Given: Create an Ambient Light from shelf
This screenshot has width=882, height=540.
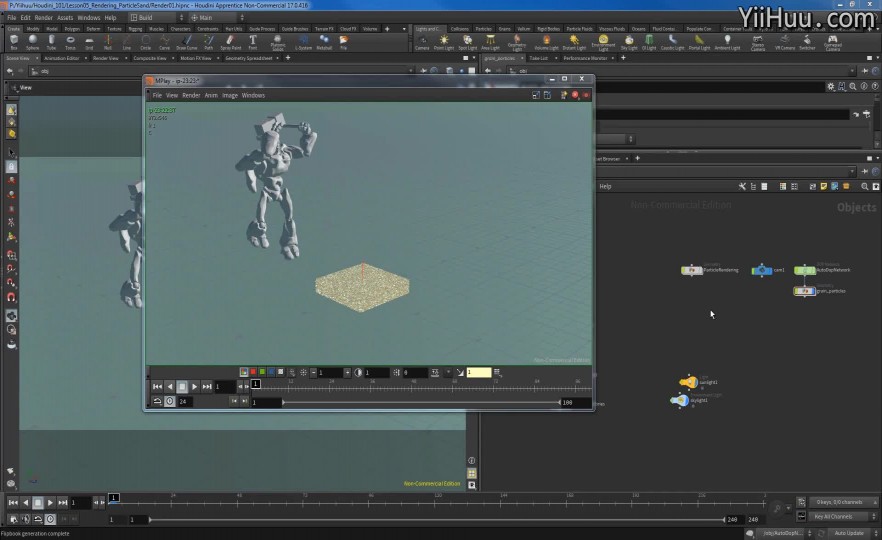Looking at the screenshot, I should 727,42.
